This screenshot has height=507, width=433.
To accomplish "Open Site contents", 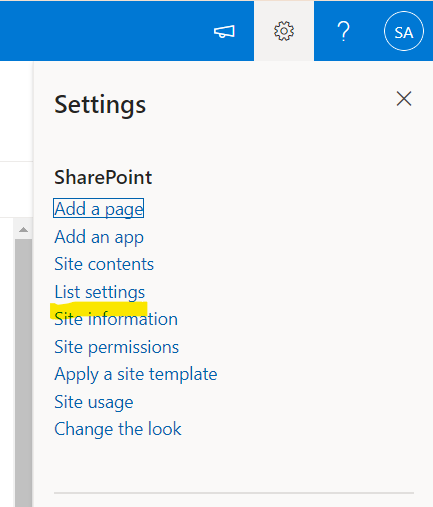I will pos(104,264).
